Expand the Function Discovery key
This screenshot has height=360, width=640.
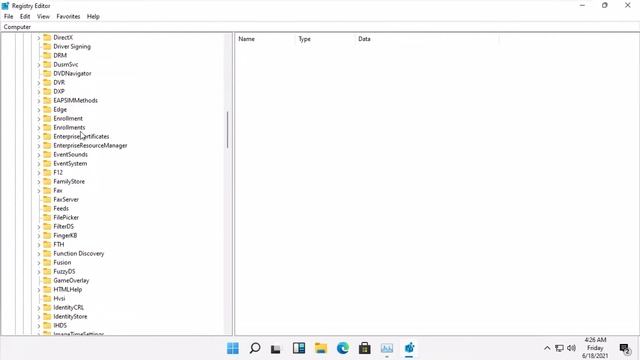(x=39, y=253)
